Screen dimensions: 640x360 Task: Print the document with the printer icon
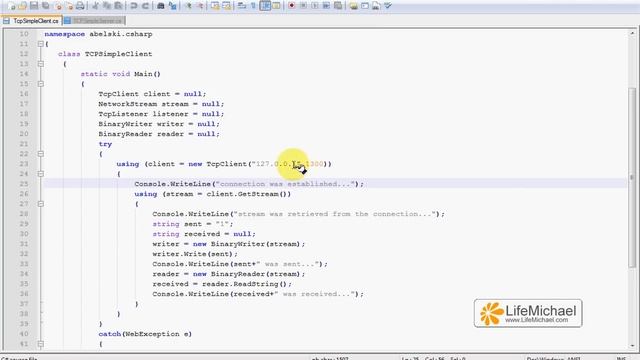pos(80,6)
